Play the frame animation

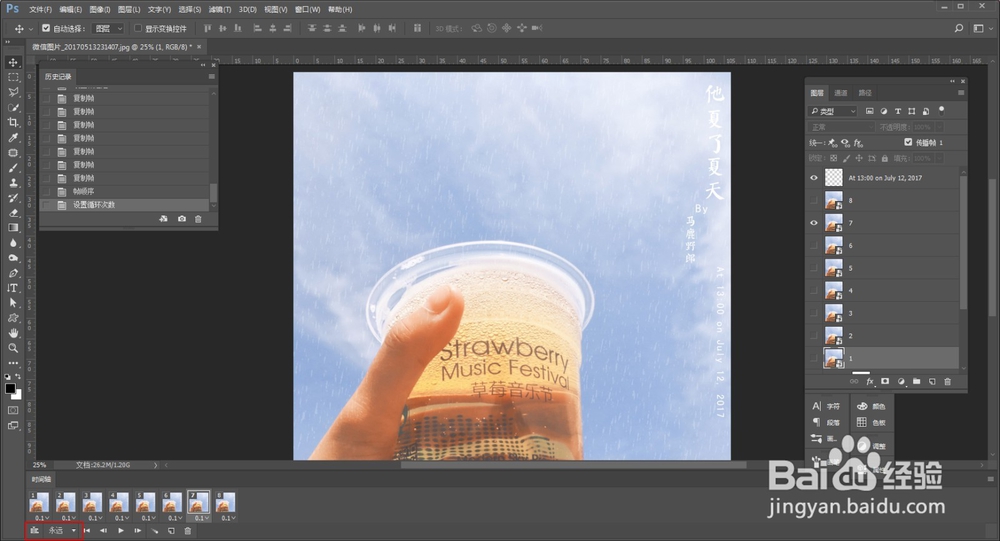tap(121, 531)
